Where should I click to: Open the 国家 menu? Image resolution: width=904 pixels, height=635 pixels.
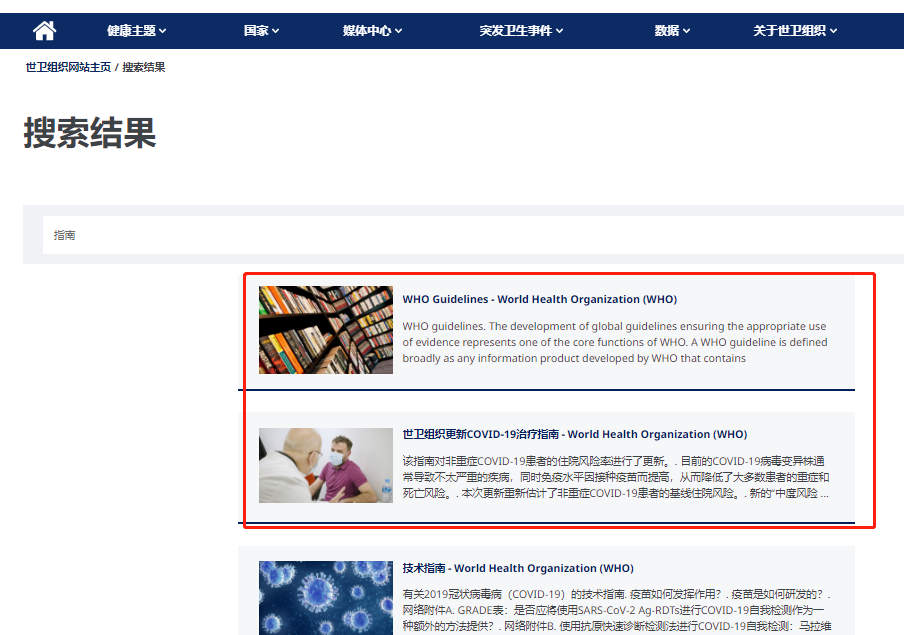pos(261,31)
